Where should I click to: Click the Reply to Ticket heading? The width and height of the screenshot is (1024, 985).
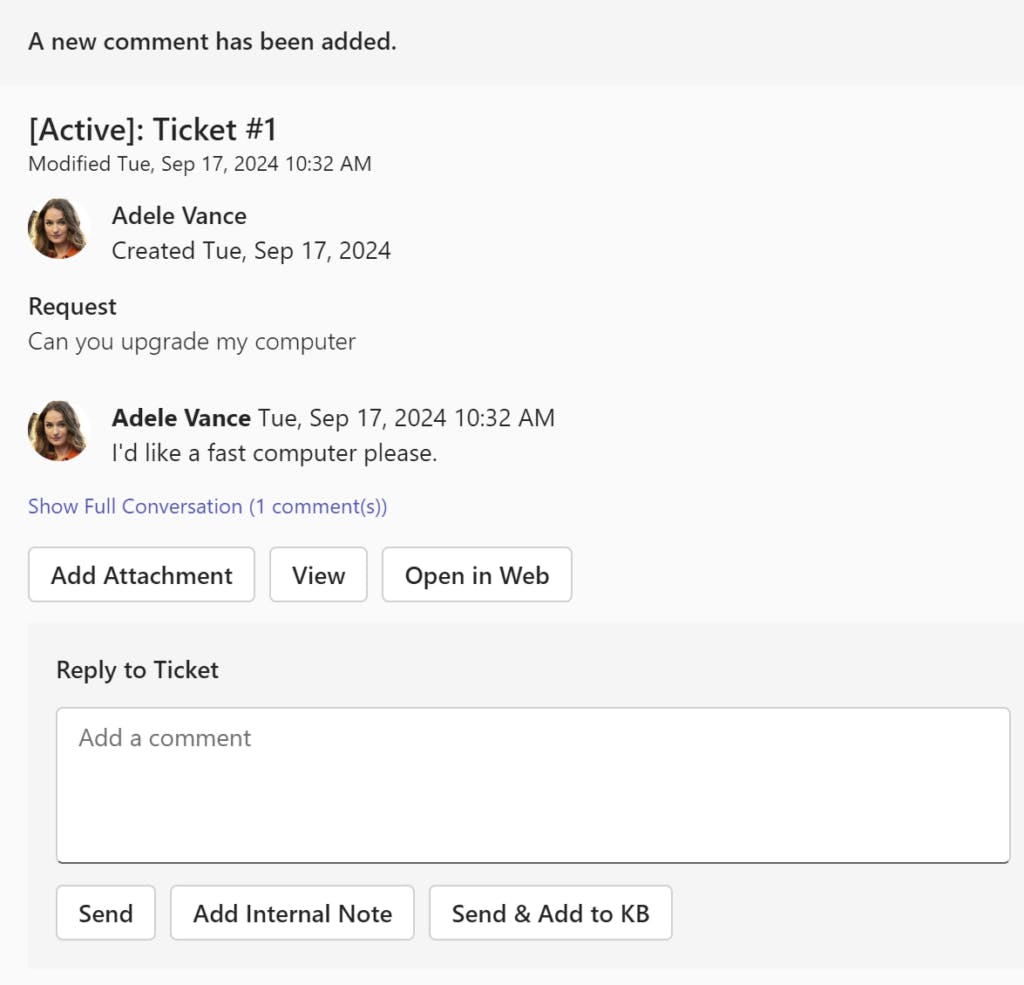coord(137,669)
